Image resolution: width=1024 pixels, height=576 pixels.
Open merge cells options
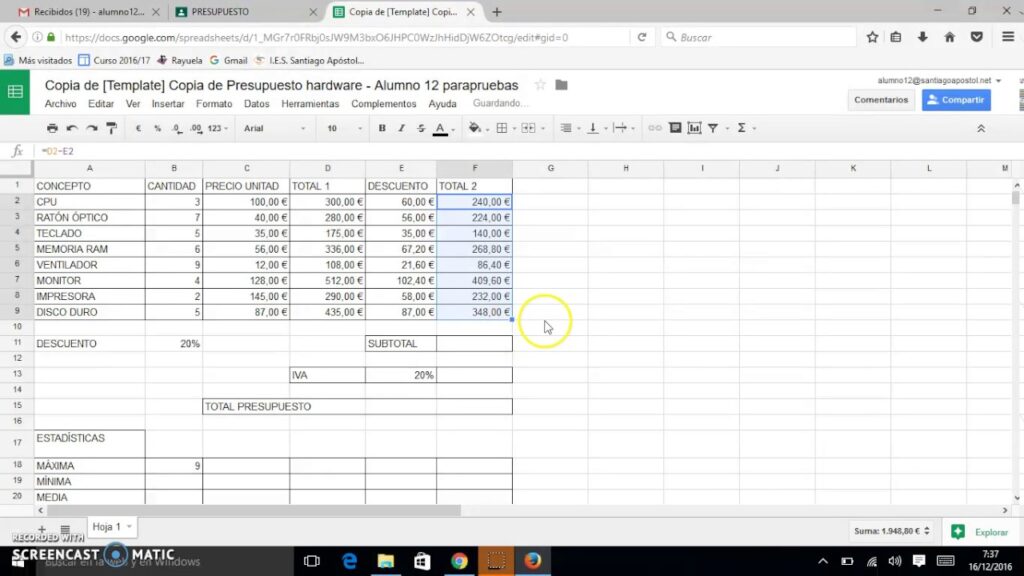click(528, 128)
